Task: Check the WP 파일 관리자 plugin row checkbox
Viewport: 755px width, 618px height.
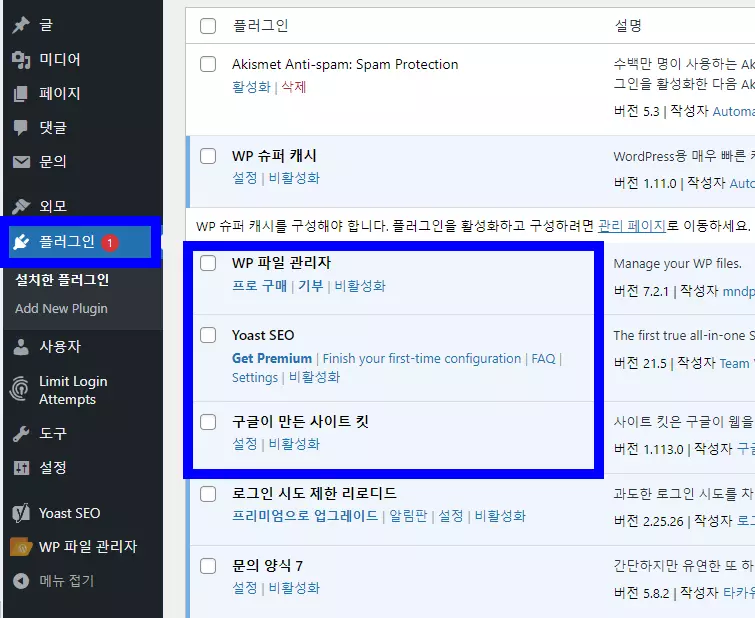Action: [208, 263]
